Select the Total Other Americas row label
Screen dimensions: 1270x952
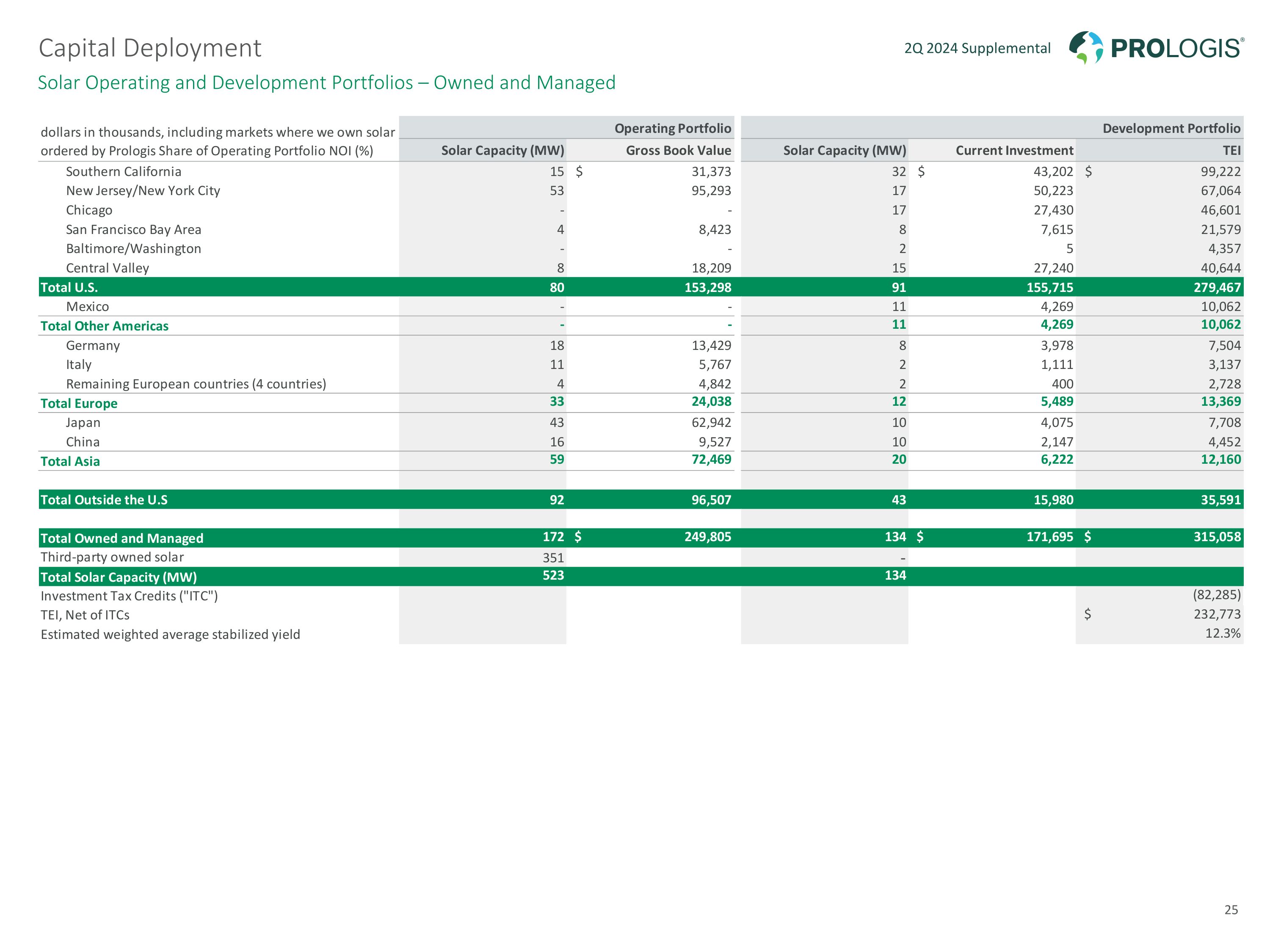[105, 326]
